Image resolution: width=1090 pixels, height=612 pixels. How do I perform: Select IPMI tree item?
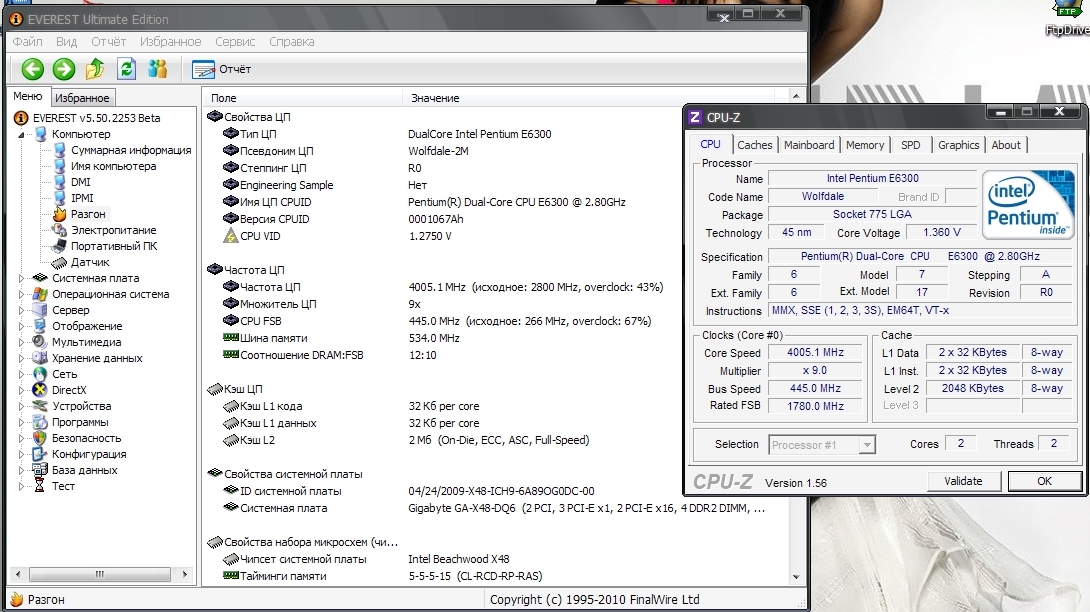(x=82, y=198)
